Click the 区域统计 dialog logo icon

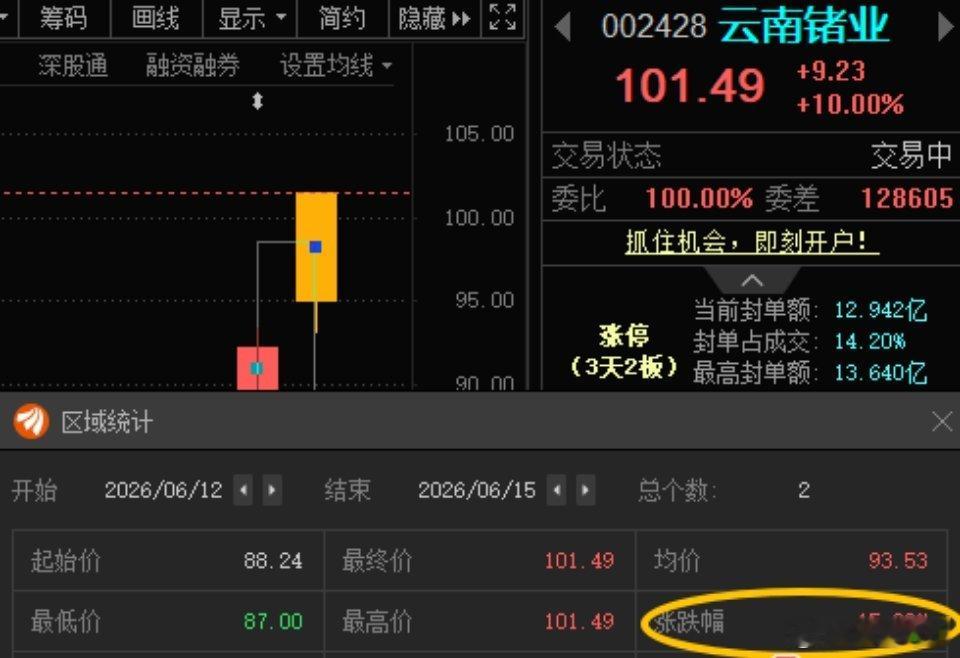coord(31,422)
